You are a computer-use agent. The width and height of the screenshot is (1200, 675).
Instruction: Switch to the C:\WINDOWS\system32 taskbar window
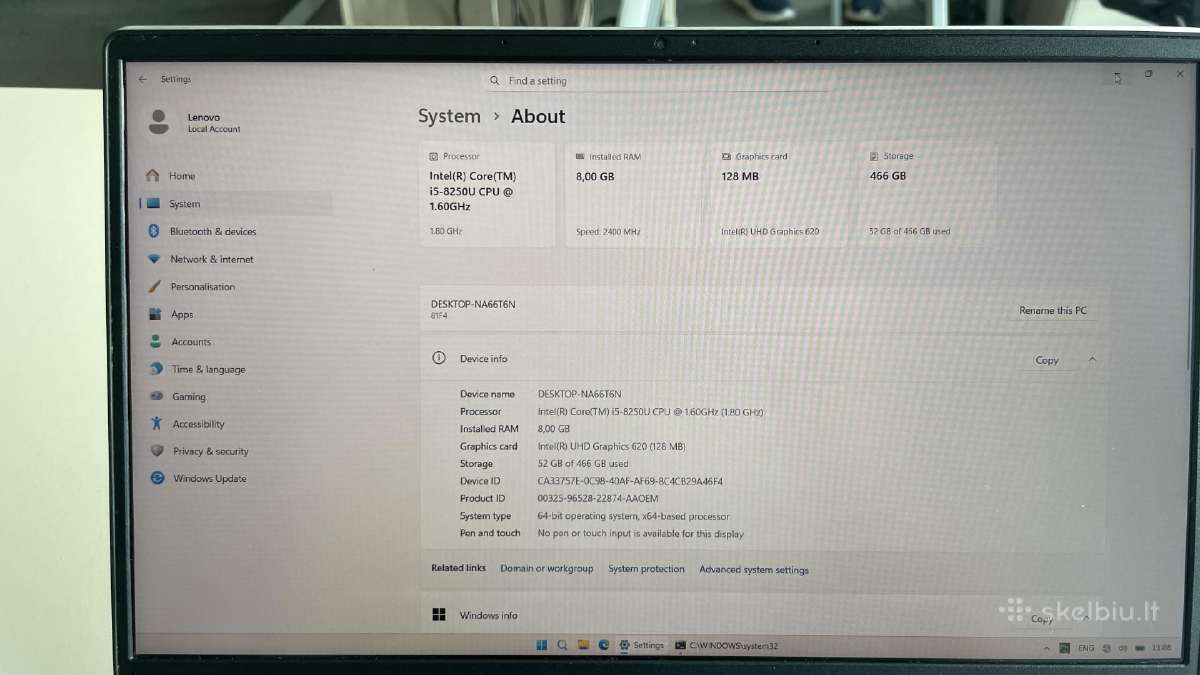pyautogui.click(x=726, y=646)
